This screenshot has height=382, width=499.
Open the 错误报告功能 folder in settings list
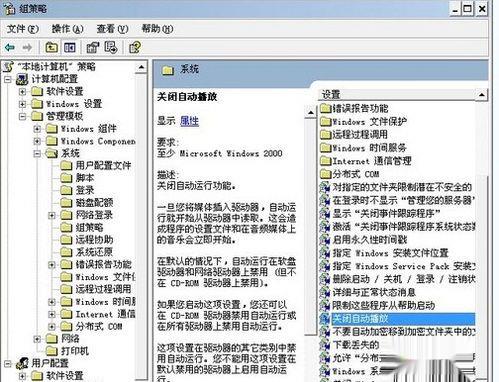354,108
